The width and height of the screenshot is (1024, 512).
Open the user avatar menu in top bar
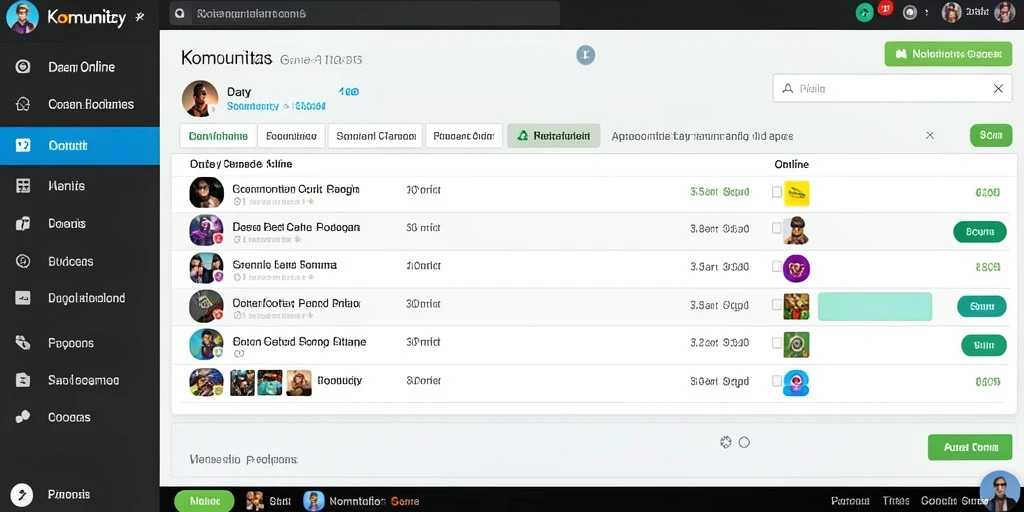pyautogui.click(x=952, y=12)
